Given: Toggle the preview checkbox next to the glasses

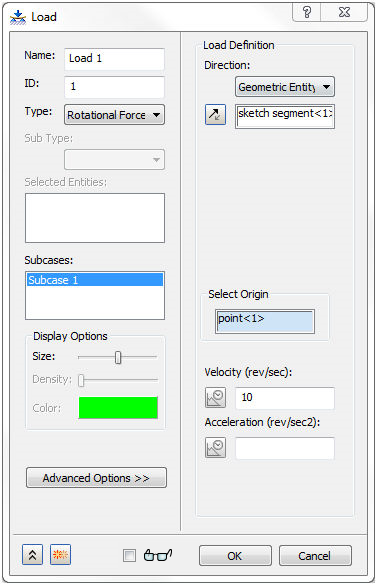Looking at the screenshot, I should point(129,556).
